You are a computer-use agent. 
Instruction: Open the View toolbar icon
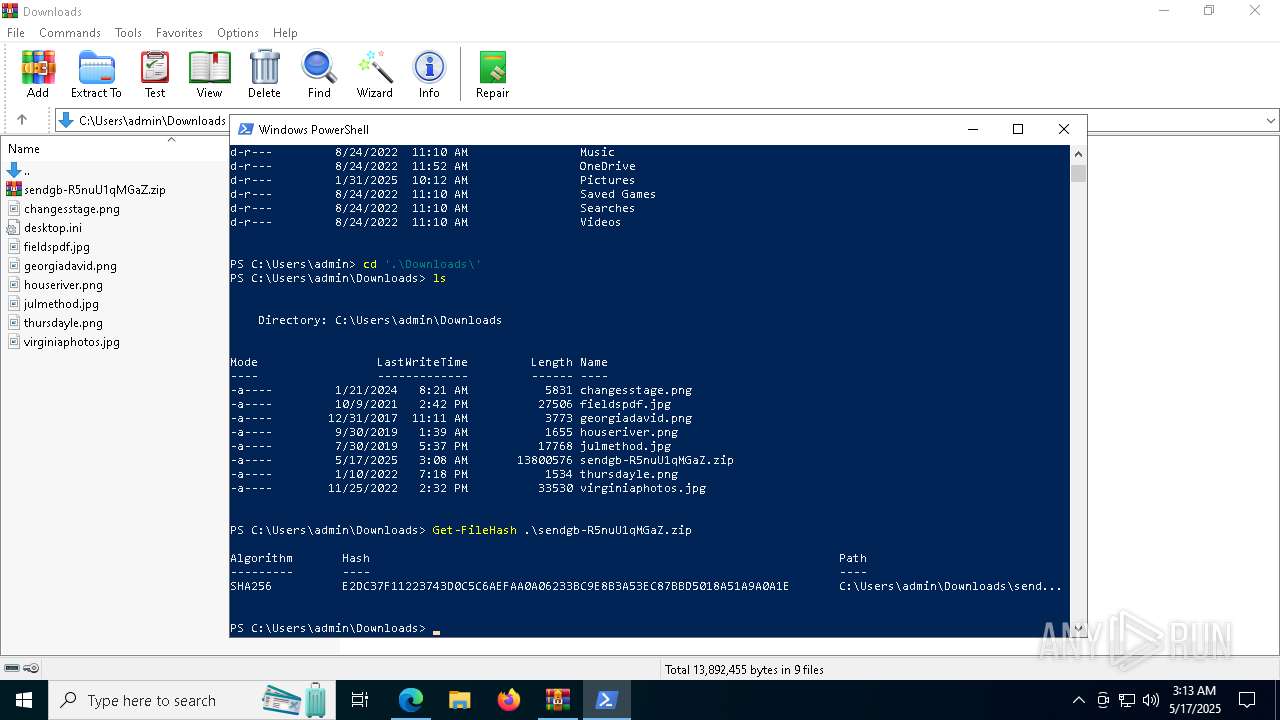point(209,75)
